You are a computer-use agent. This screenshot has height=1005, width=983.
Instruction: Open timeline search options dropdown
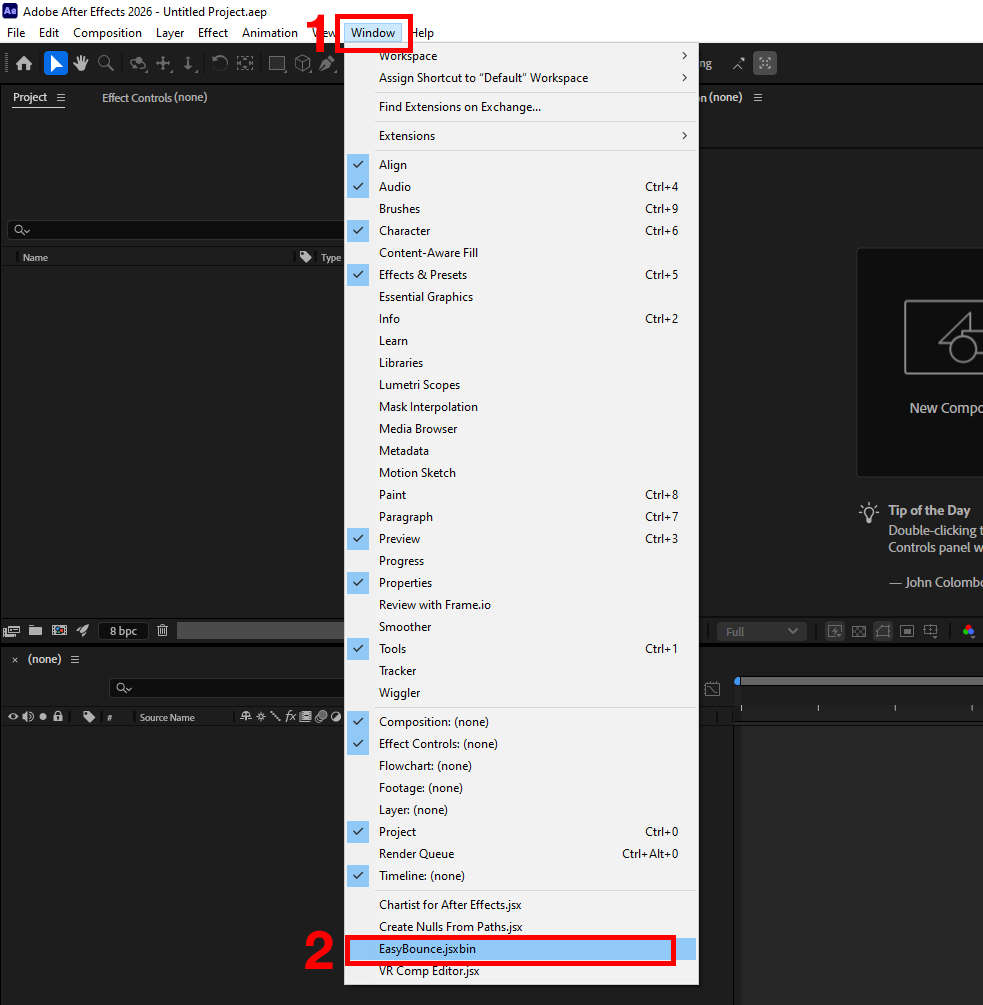point(124,688)
